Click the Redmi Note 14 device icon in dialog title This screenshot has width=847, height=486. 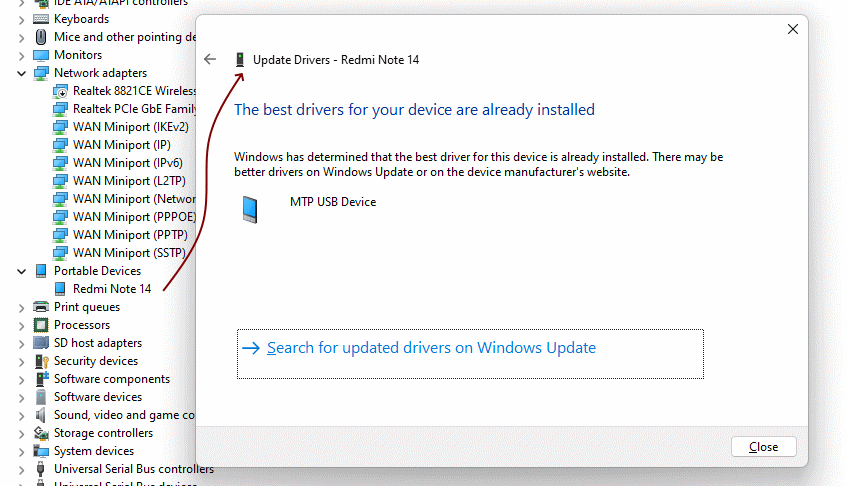(240, 59)
